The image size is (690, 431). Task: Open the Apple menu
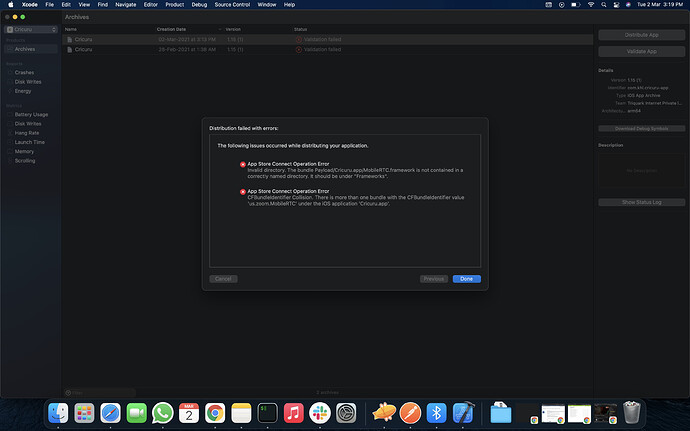tap(11, 4)
